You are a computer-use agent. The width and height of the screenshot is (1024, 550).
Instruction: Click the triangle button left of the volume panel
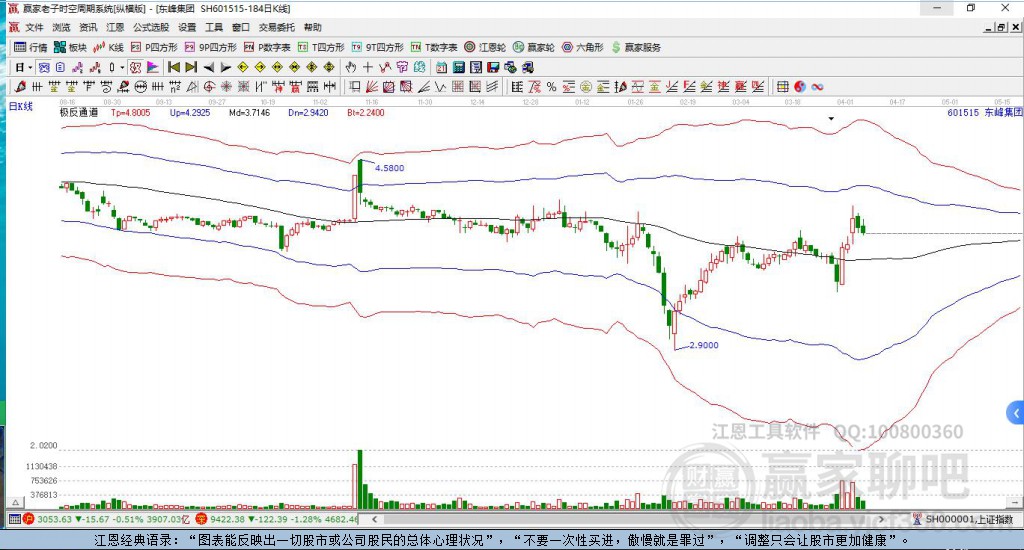[x=16, y=502]
